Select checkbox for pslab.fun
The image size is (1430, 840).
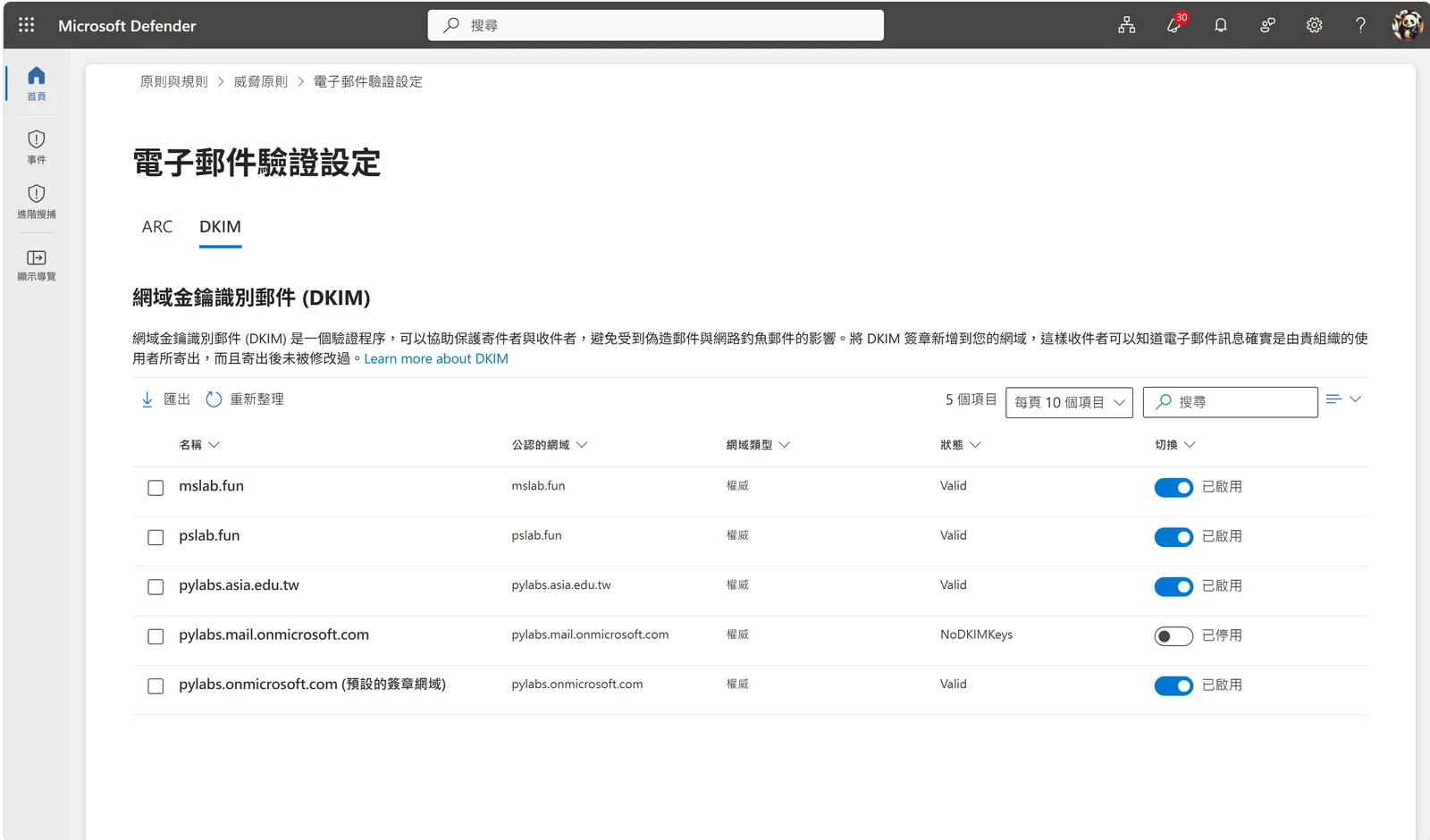[x=156, y=537]
